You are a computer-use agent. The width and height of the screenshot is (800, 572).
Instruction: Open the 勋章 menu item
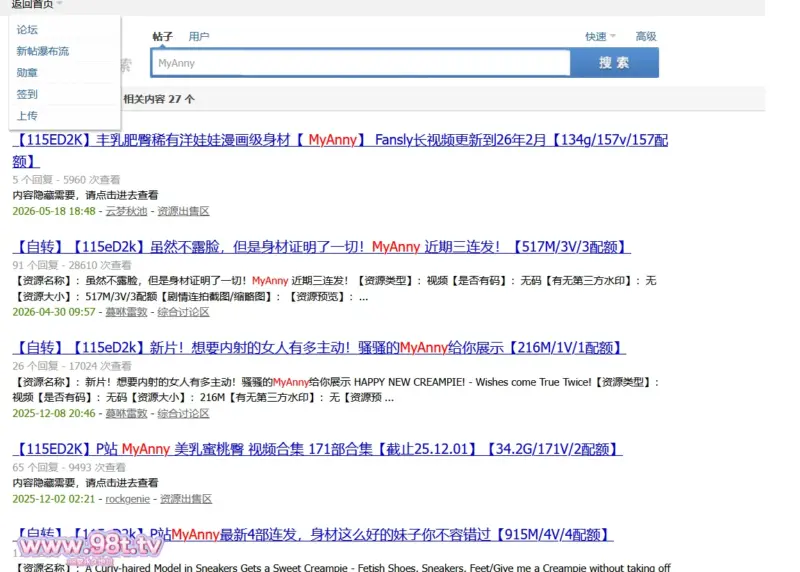[x=27, y=72]
